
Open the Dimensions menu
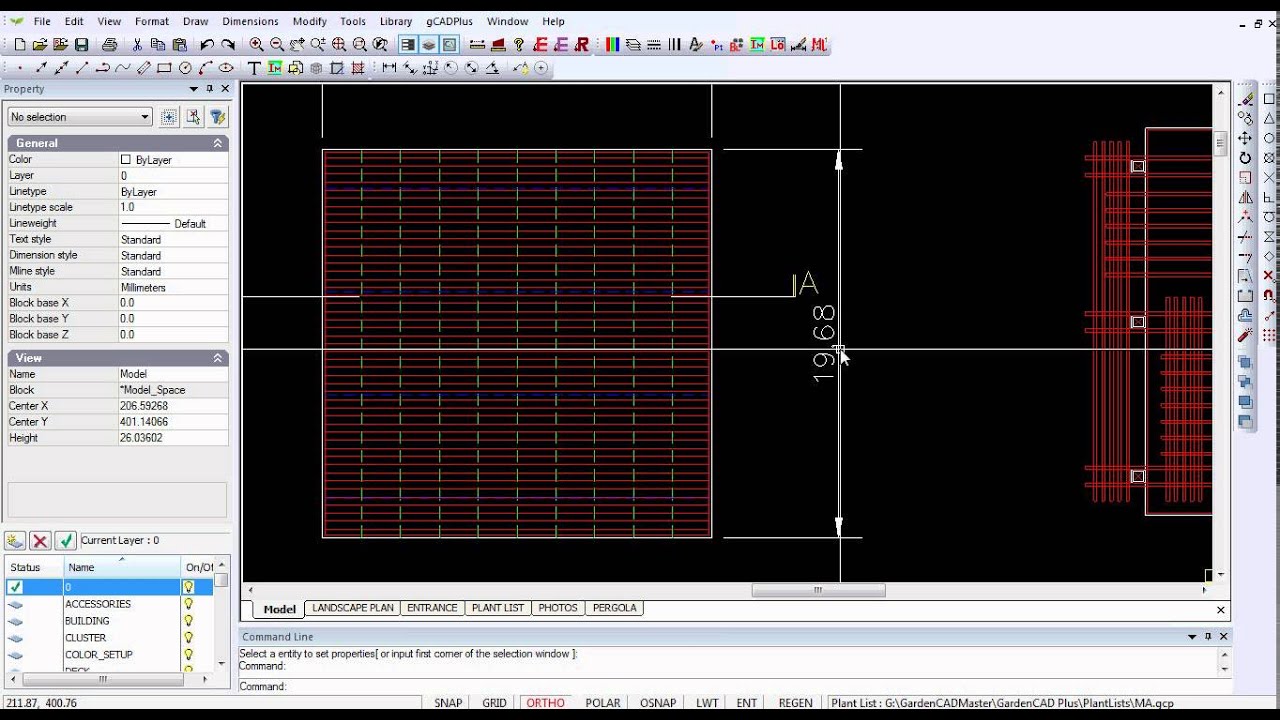(250, 21)
